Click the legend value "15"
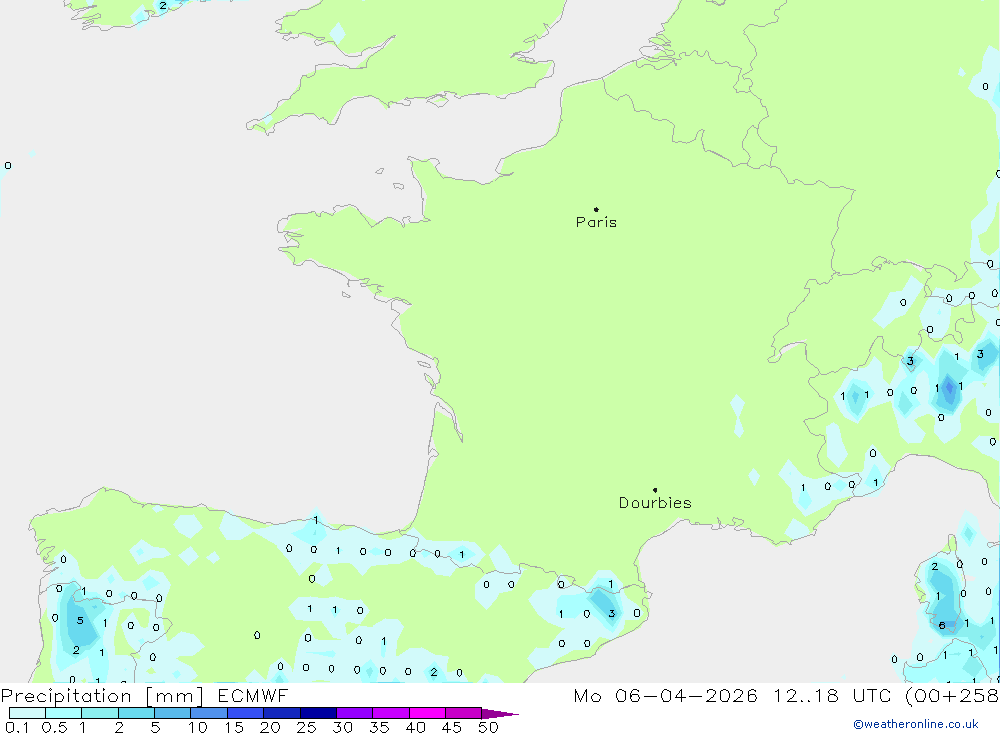Screen dimensions: 1000x733 [x=234, y=727]
